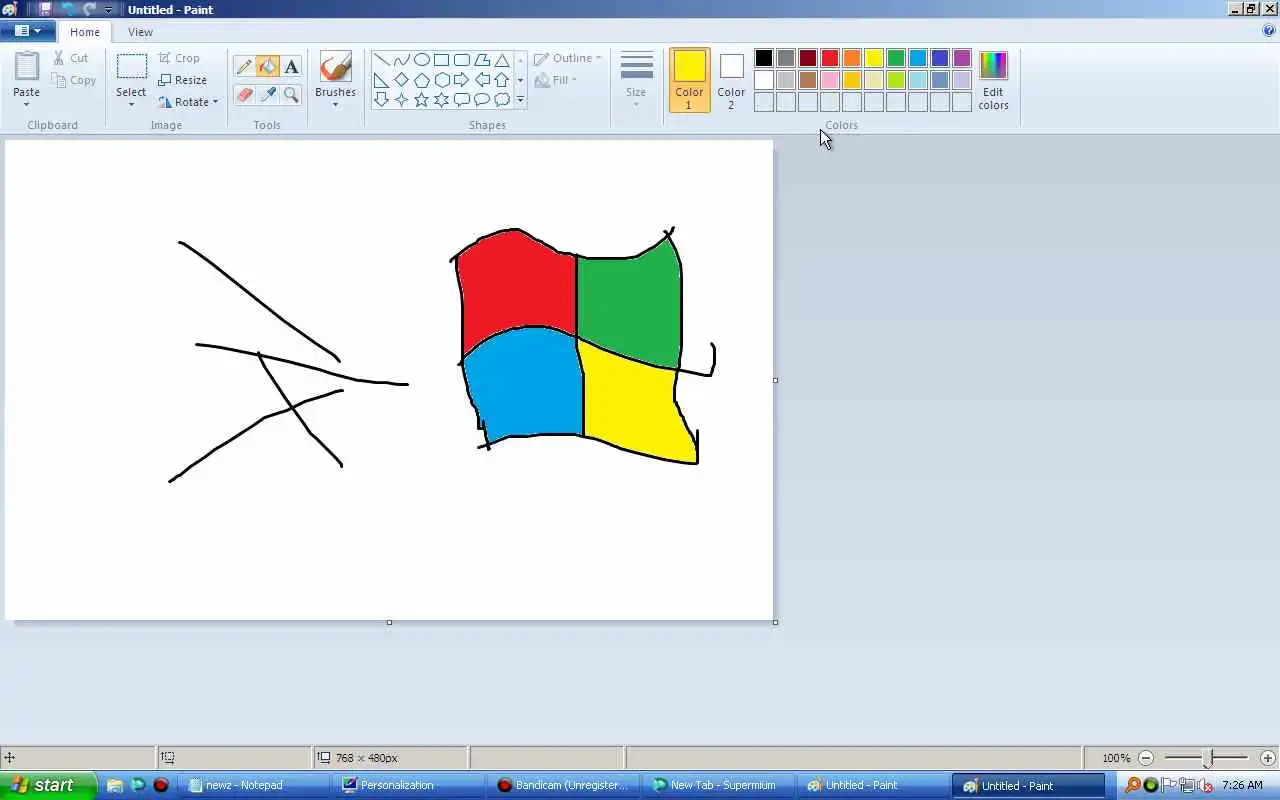Select the Text tool

291,67
